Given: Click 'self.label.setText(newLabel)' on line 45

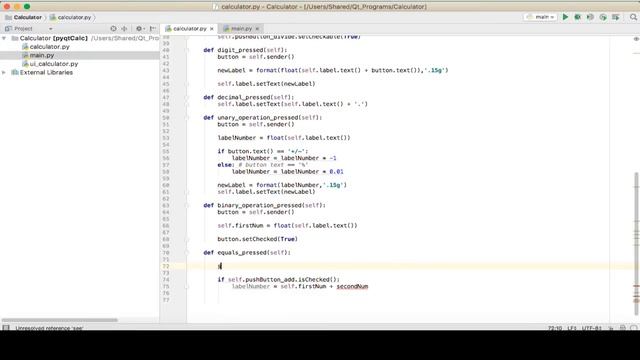Looking at the screenshot, I should 266,84.
